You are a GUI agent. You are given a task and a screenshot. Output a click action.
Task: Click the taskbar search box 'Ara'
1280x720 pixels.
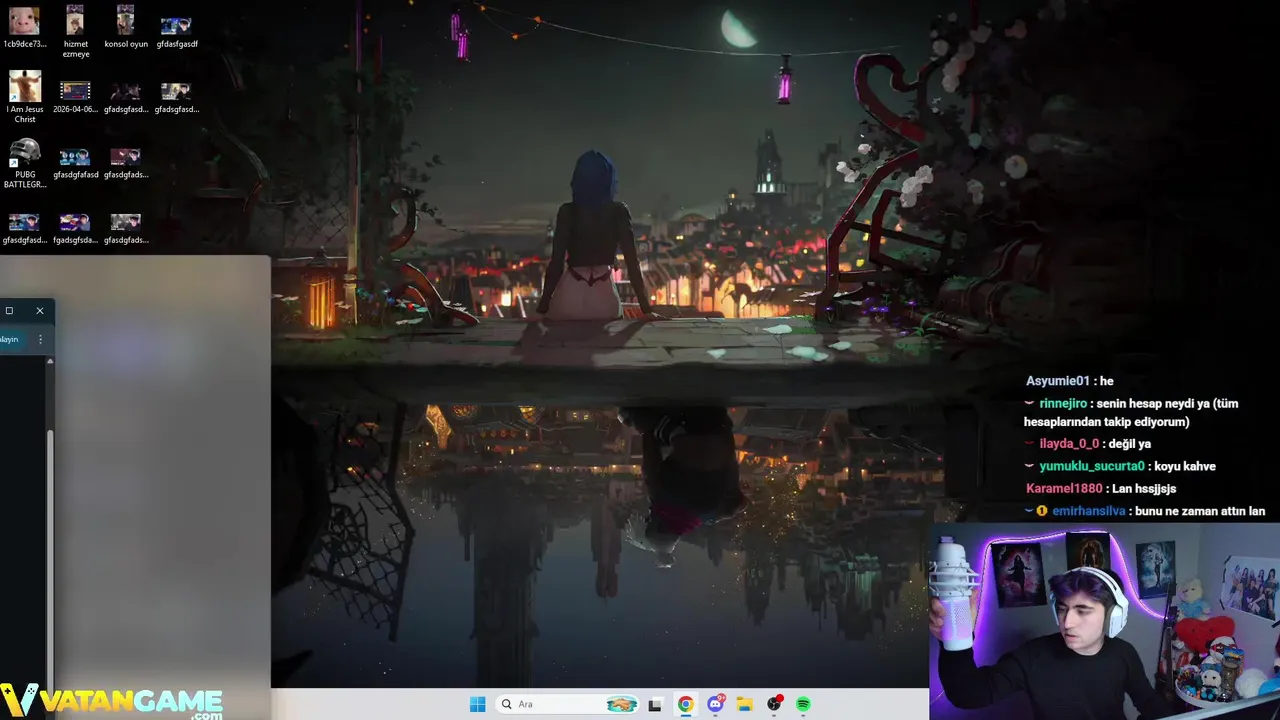pyautogui.click(x=569, y=704)
